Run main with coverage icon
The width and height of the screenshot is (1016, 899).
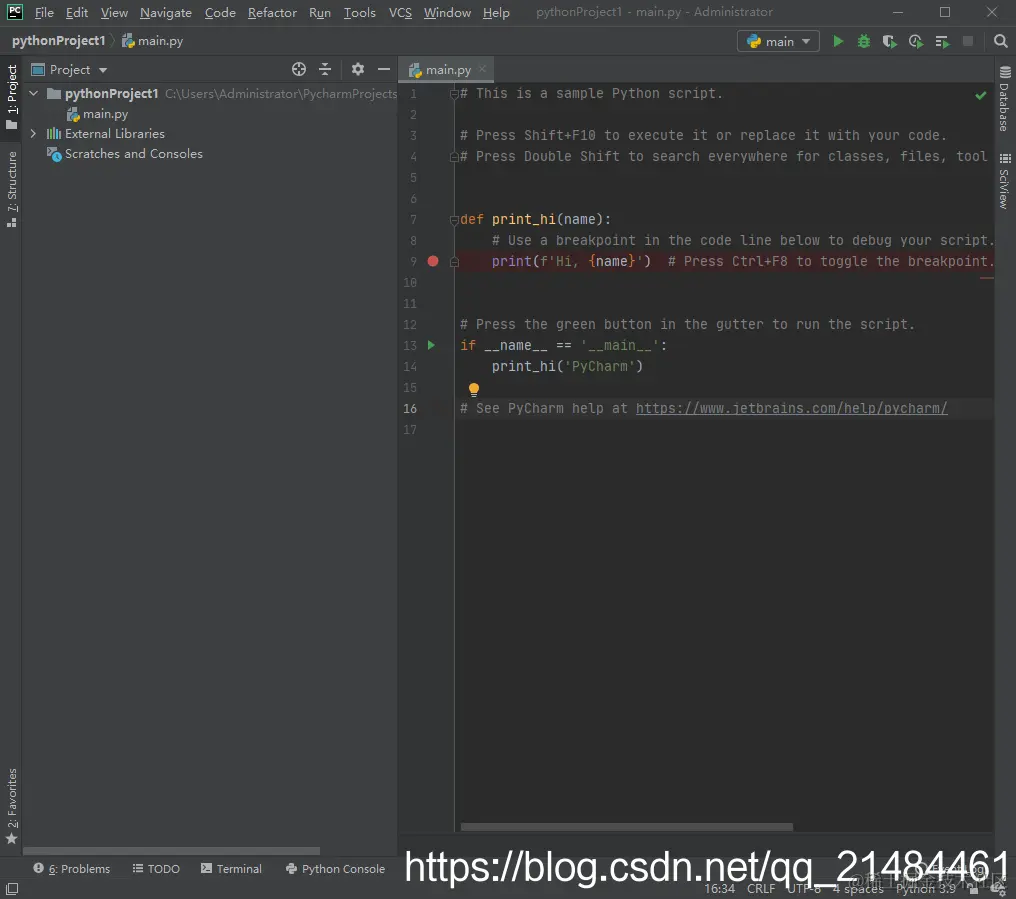(890, 41)
